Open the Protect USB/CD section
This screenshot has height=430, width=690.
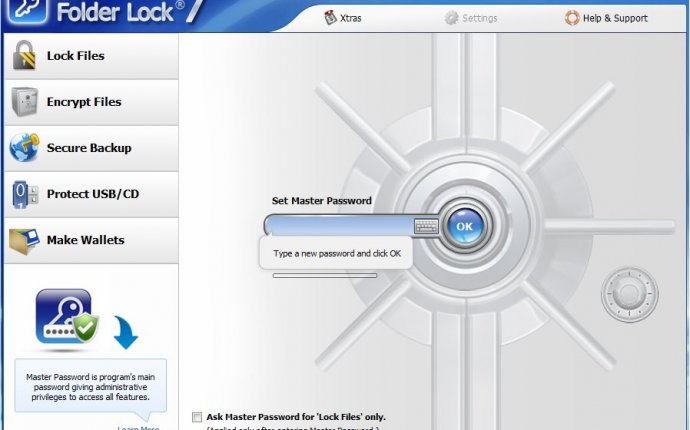click(92, 194)
